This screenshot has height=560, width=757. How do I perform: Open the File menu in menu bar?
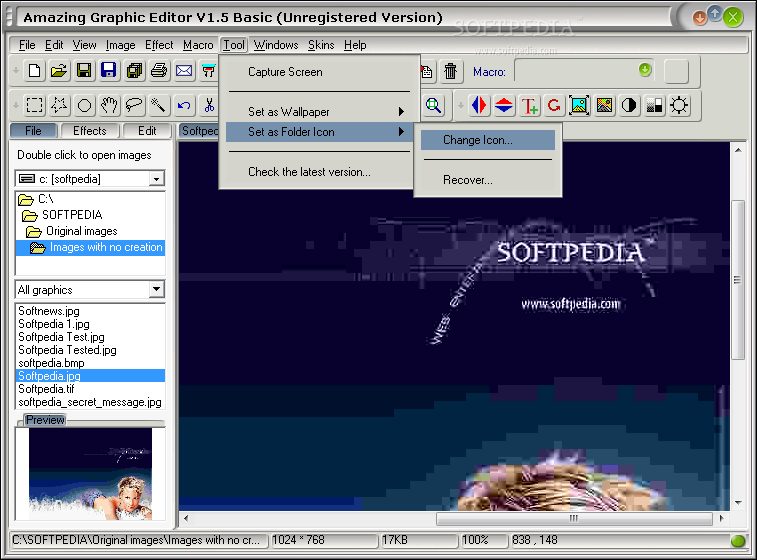coord(27,45)
